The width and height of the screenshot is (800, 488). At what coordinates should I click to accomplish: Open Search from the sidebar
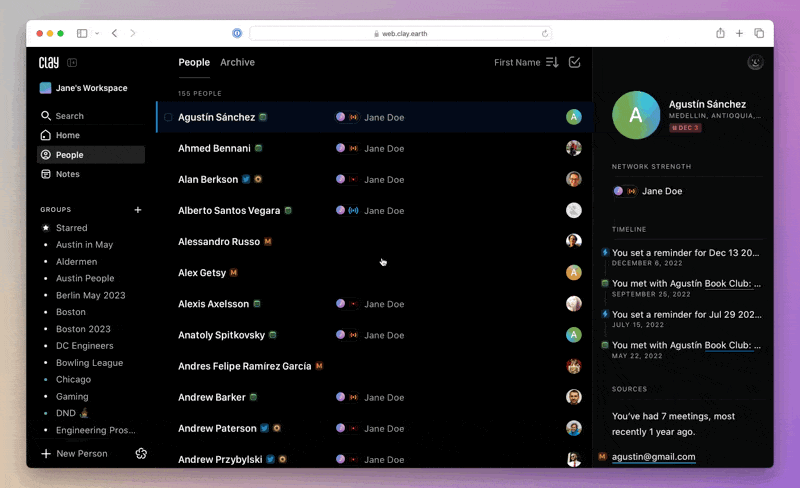69,116
